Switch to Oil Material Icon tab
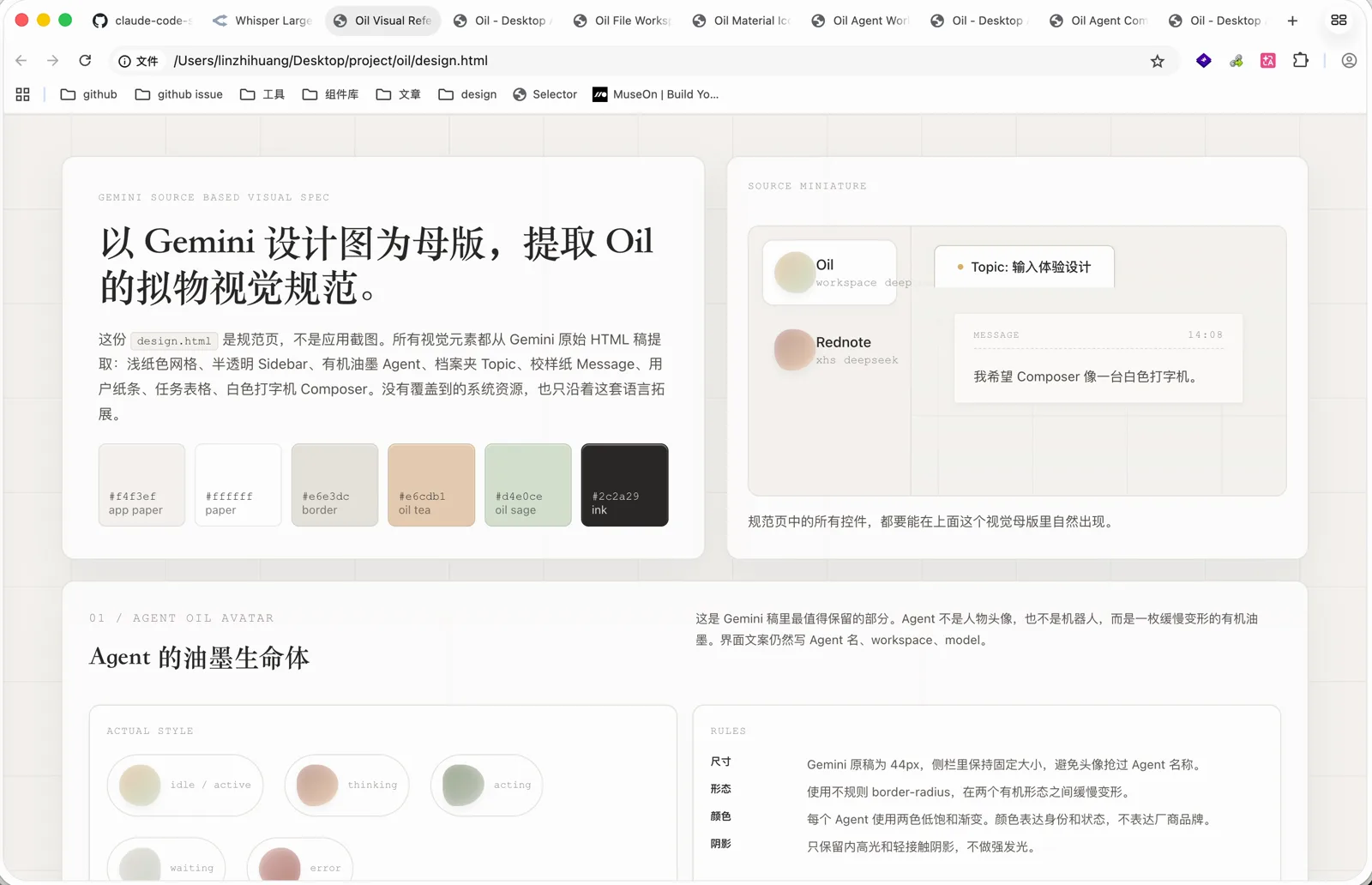Viewport: 1372px width, 885px height. point(742,21)
